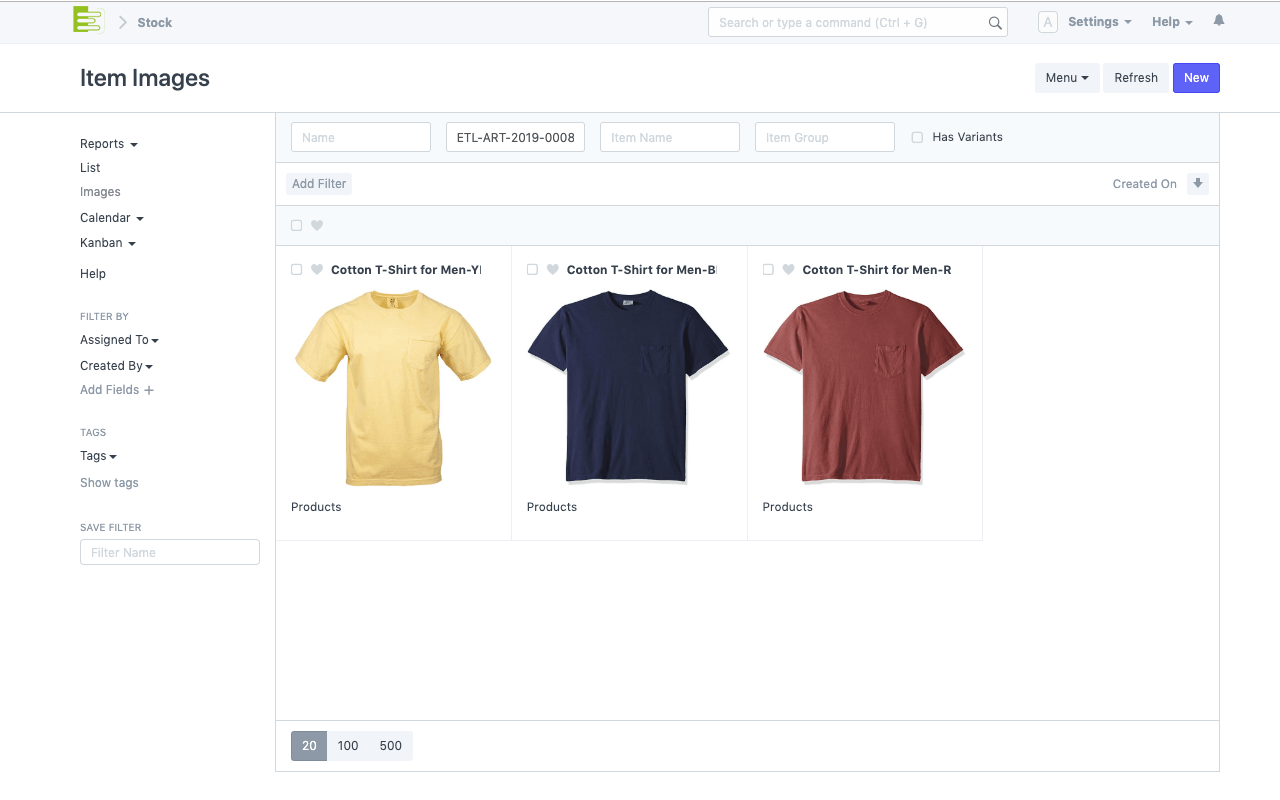Open the Settings menu in navbar
Image resolution: width=1280 pixels, height=800 pixels.
click(x=1098, y=22)
